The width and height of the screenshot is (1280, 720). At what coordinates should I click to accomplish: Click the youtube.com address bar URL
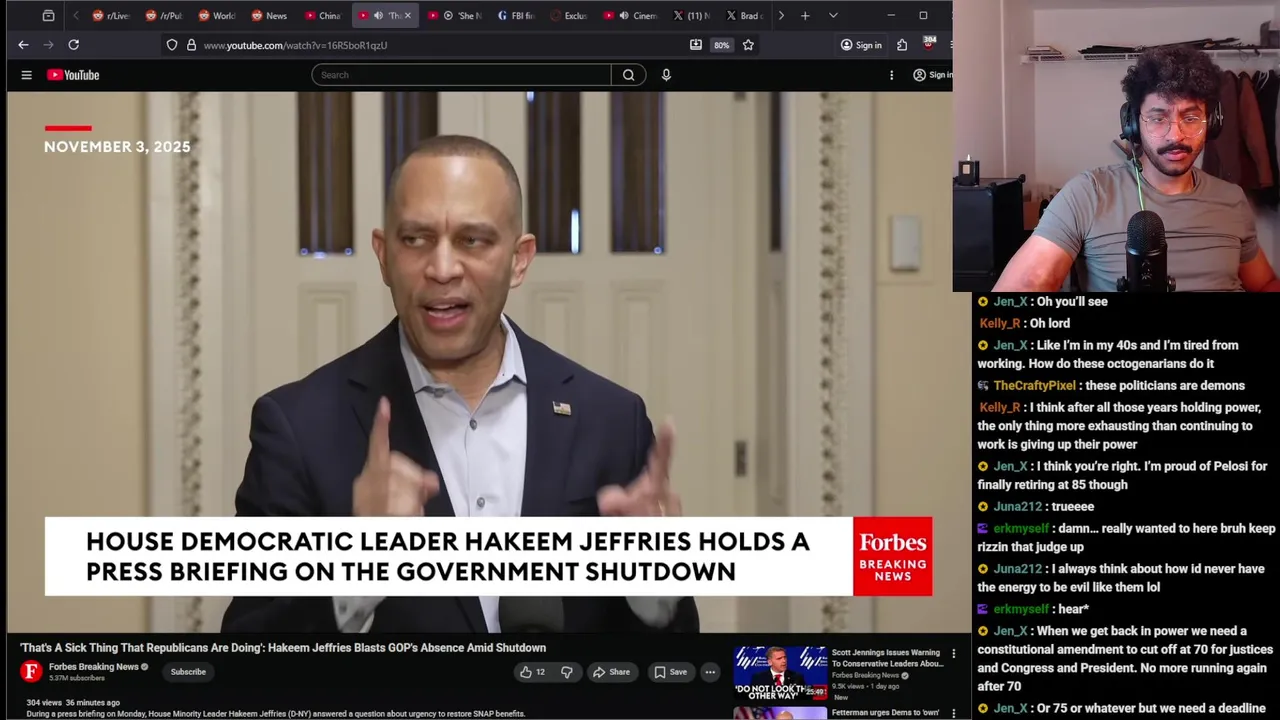(x=295, y=45)
